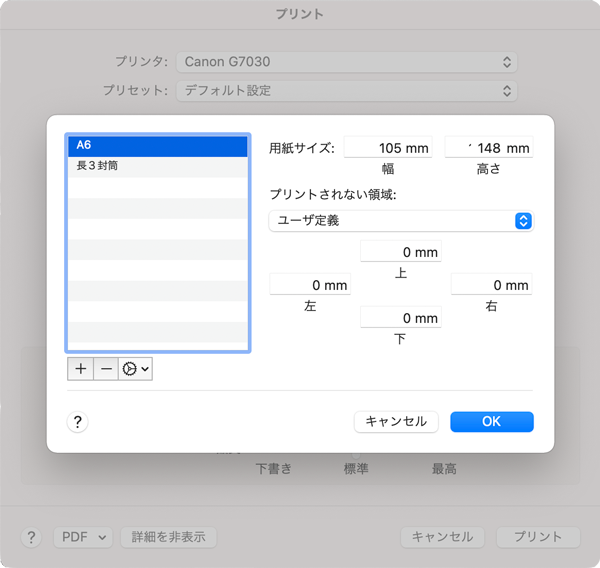Click the 詳細を非表示 button
Screen dimensions: 600x568
pos(169,537)
